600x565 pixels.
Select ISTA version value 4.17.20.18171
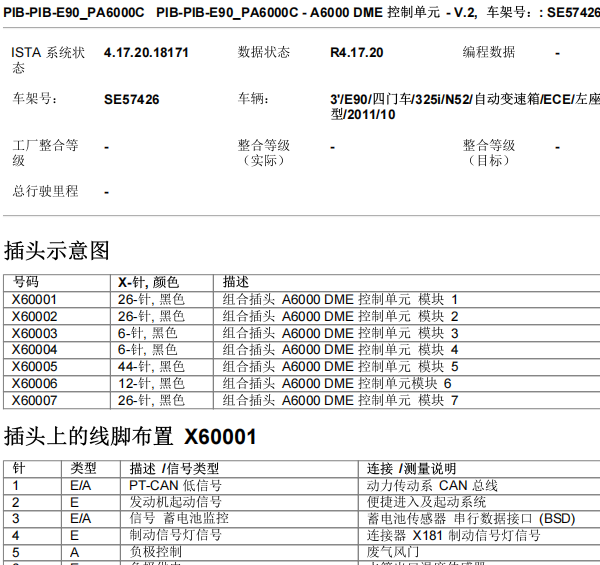coord(146,53)
